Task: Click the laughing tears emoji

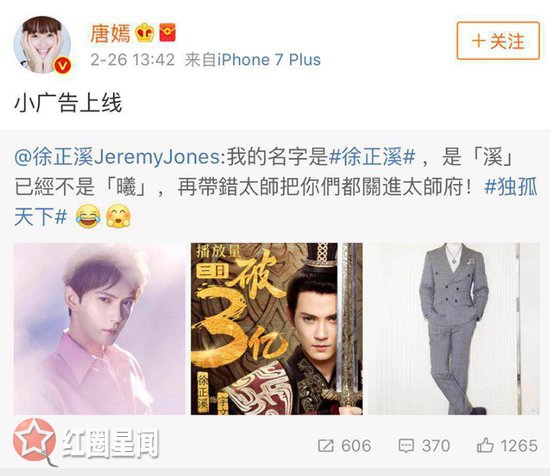Action: (x=88, y=216)
